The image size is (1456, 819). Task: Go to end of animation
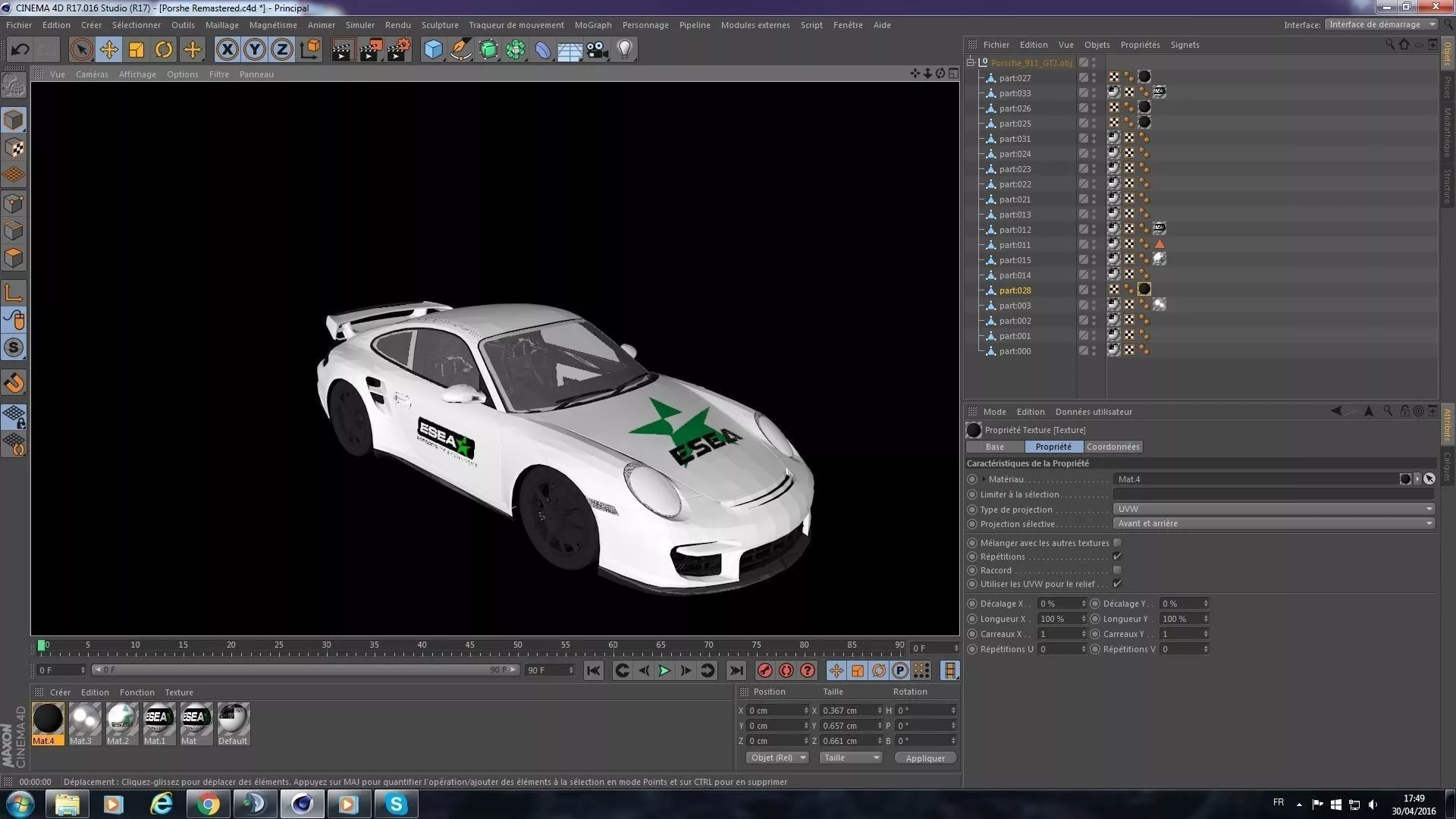pos(736,670)
